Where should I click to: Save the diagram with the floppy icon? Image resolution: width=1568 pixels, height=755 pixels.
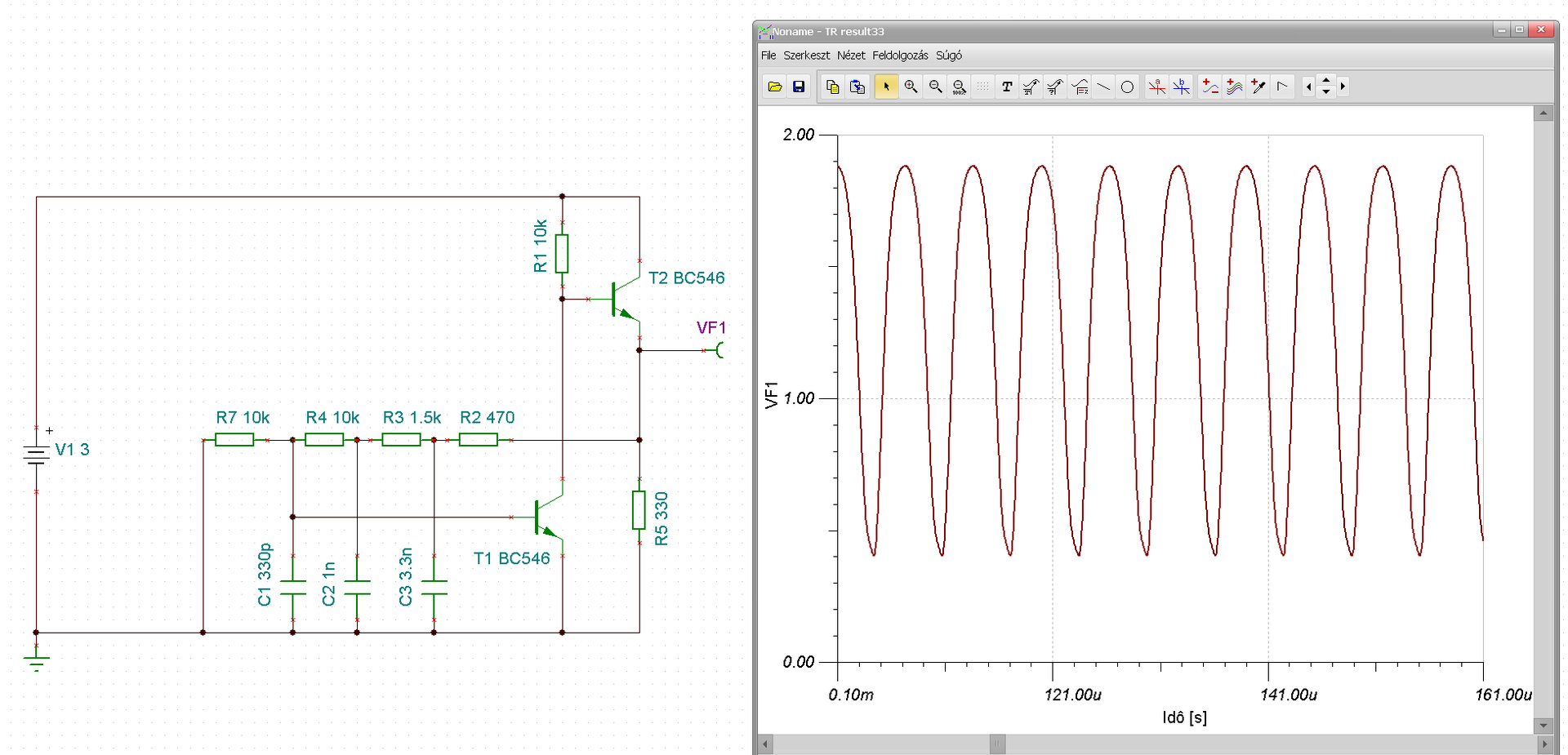[799, 87]
